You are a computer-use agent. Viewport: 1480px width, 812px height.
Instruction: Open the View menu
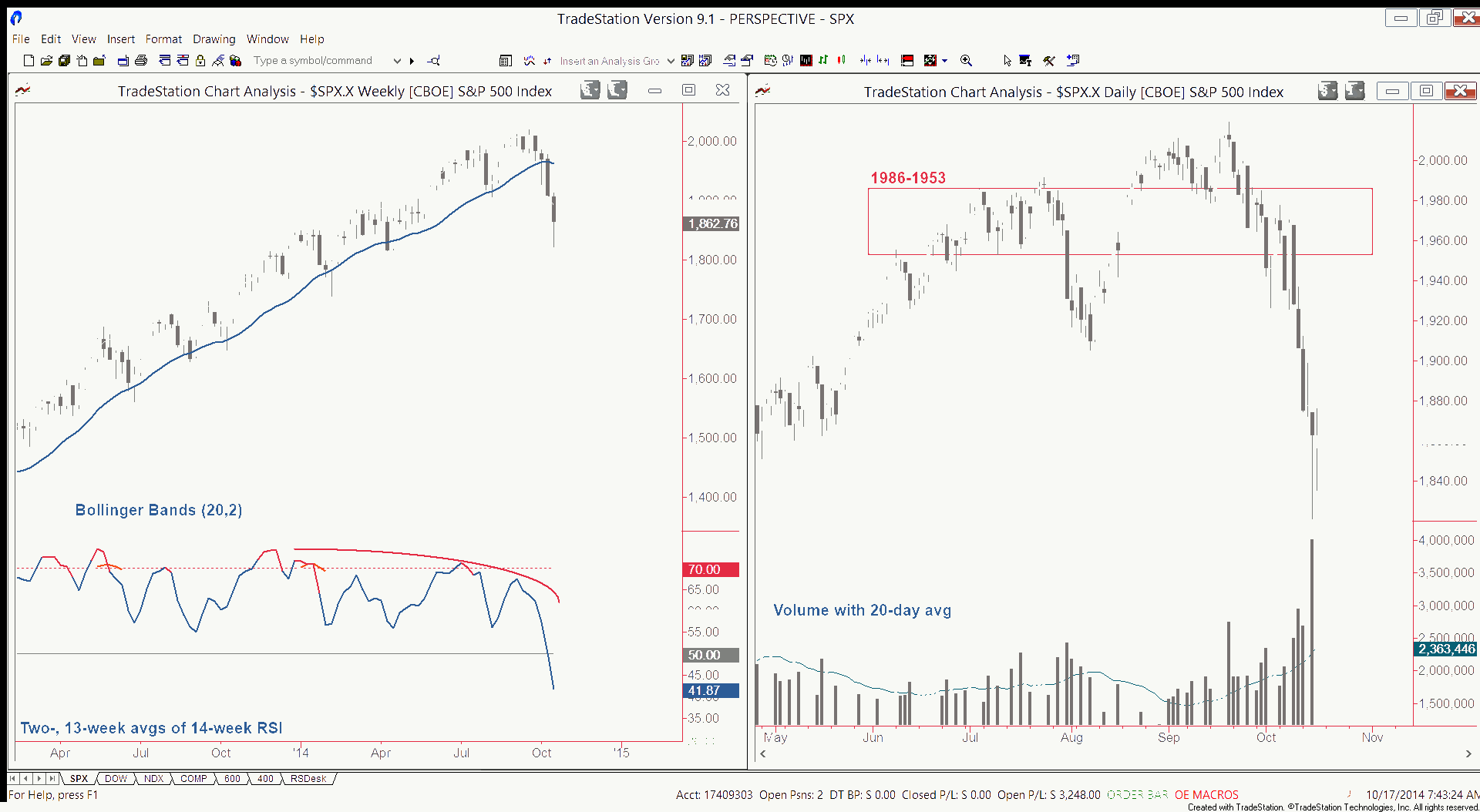84,39
